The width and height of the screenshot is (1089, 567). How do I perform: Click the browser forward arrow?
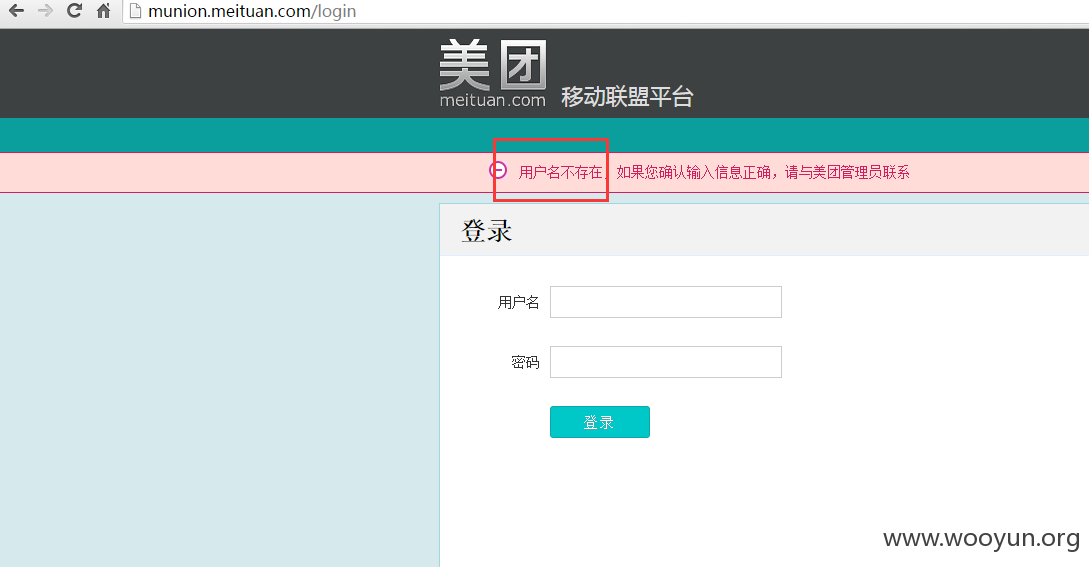[45, 11]
